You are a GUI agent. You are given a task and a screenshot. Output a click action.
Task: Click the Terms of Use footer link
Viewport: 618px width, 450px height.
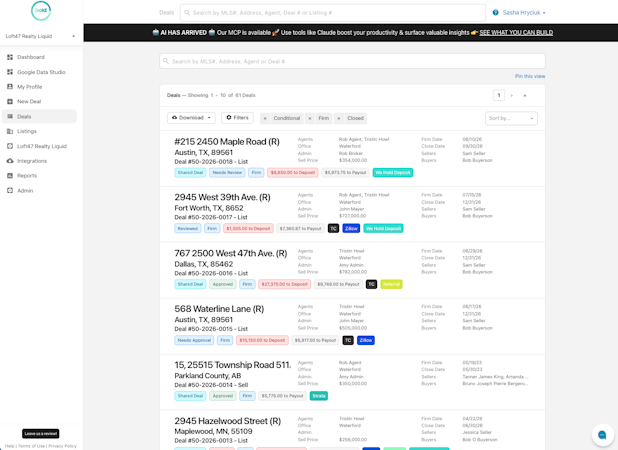(x=32, y=446)
